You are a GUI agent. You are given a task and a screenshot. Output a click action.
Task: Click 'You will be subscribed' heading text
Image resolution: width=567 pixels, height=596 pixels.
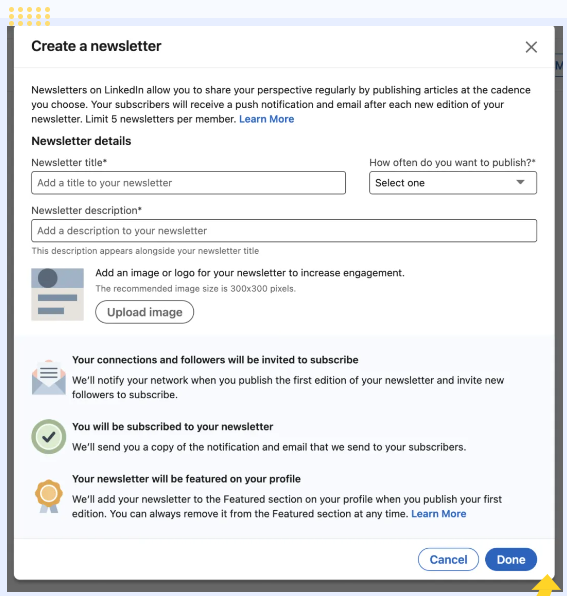tap(173, 427)
